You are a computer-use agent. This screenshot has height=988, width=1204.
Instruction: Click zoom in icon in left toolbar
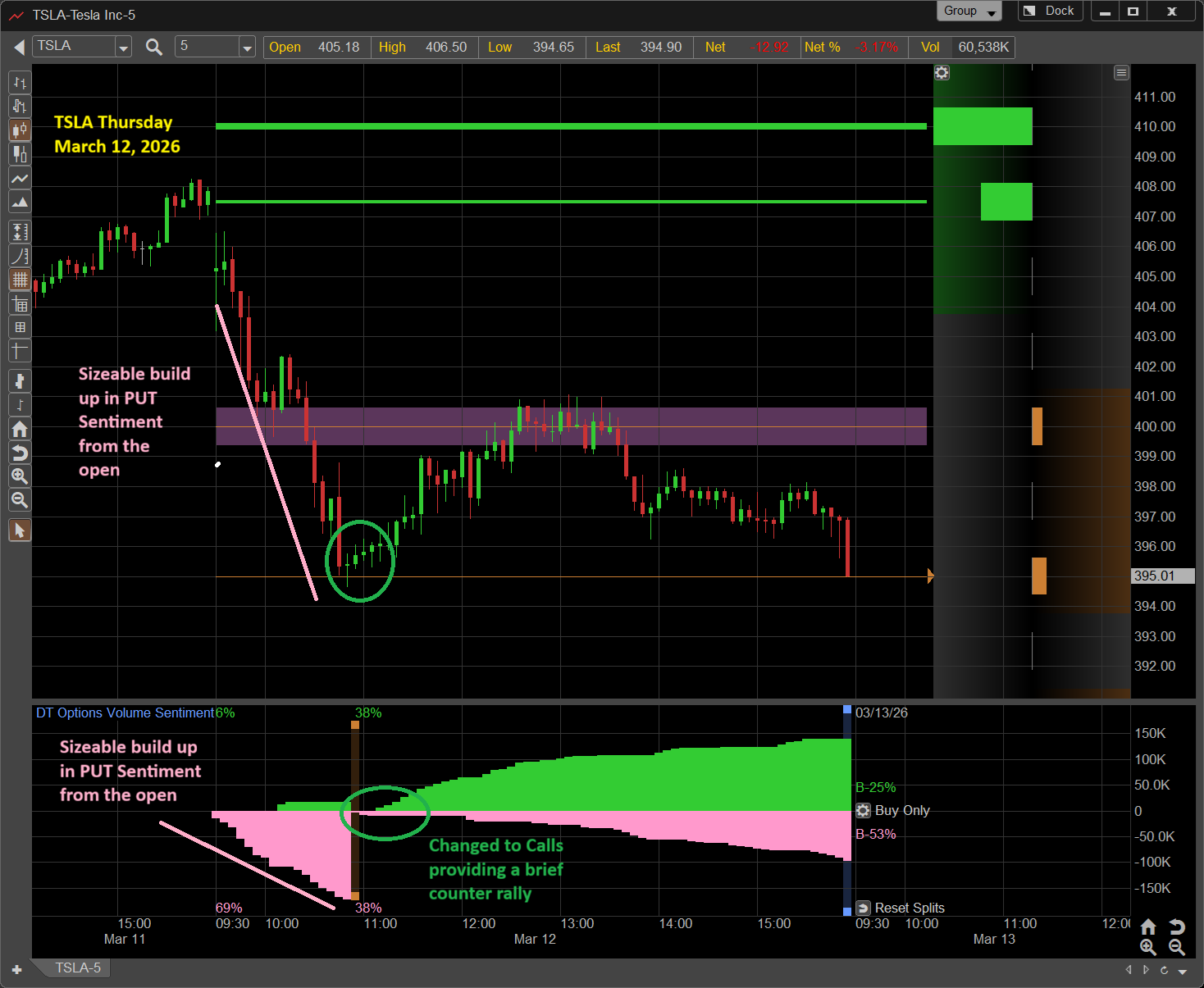tap(20, 476)
